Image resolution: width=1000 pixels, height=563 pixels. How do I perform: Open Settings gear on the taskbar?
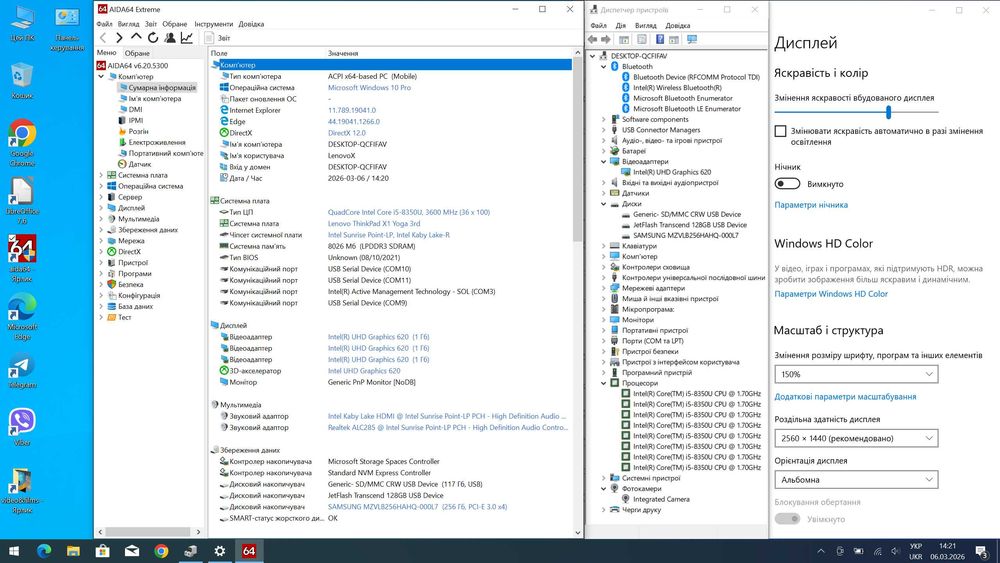pos(220,551)
